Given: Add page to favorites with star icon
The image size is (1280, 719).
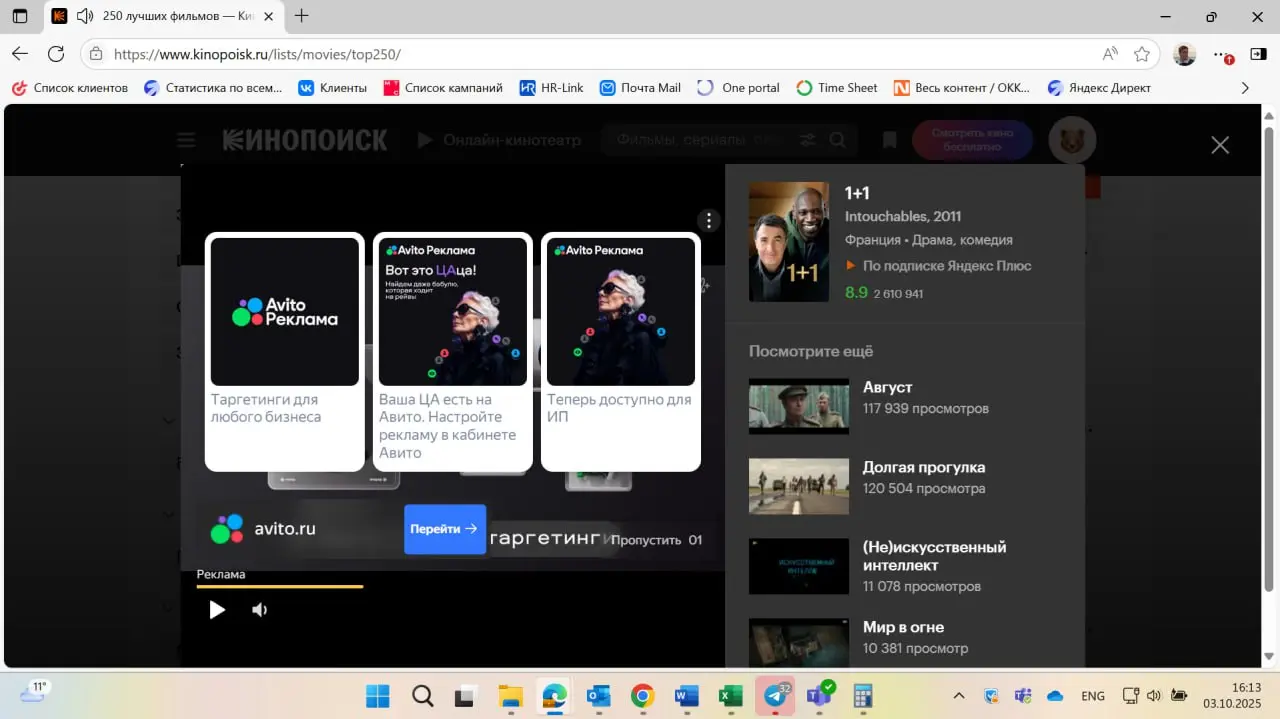Looking at the screenshot, I should pyautogui.click(x=1142, y=54).
